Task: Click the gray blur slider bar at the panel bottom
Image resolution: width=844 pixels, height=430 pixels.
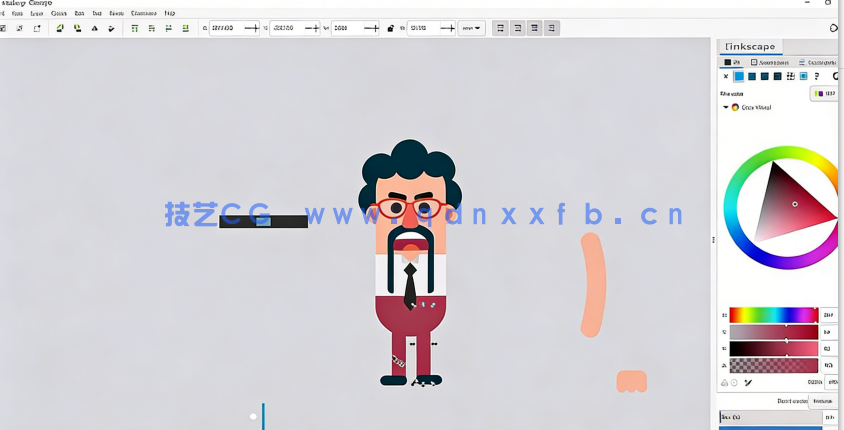Action: [770, 417]
